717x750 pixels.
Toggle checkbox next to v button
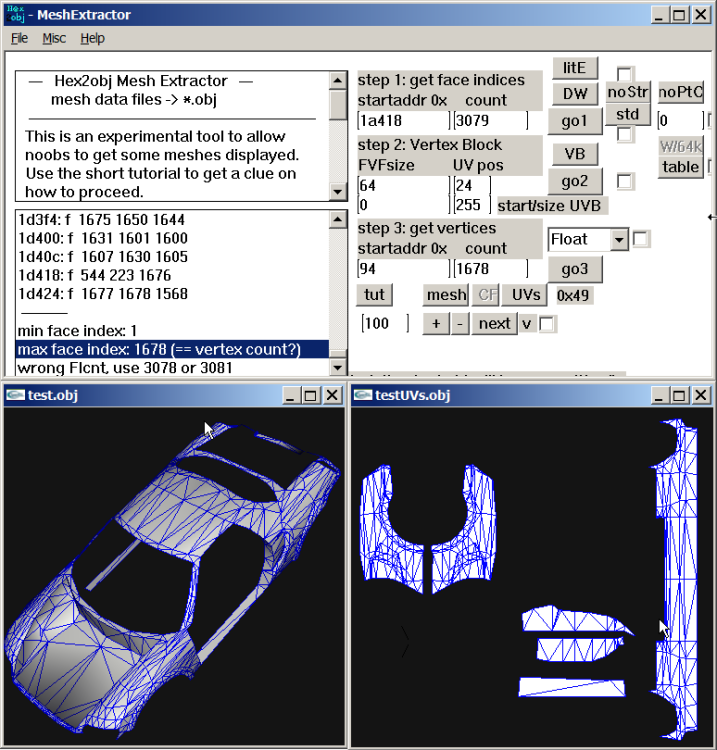click(x=547, y=324)
